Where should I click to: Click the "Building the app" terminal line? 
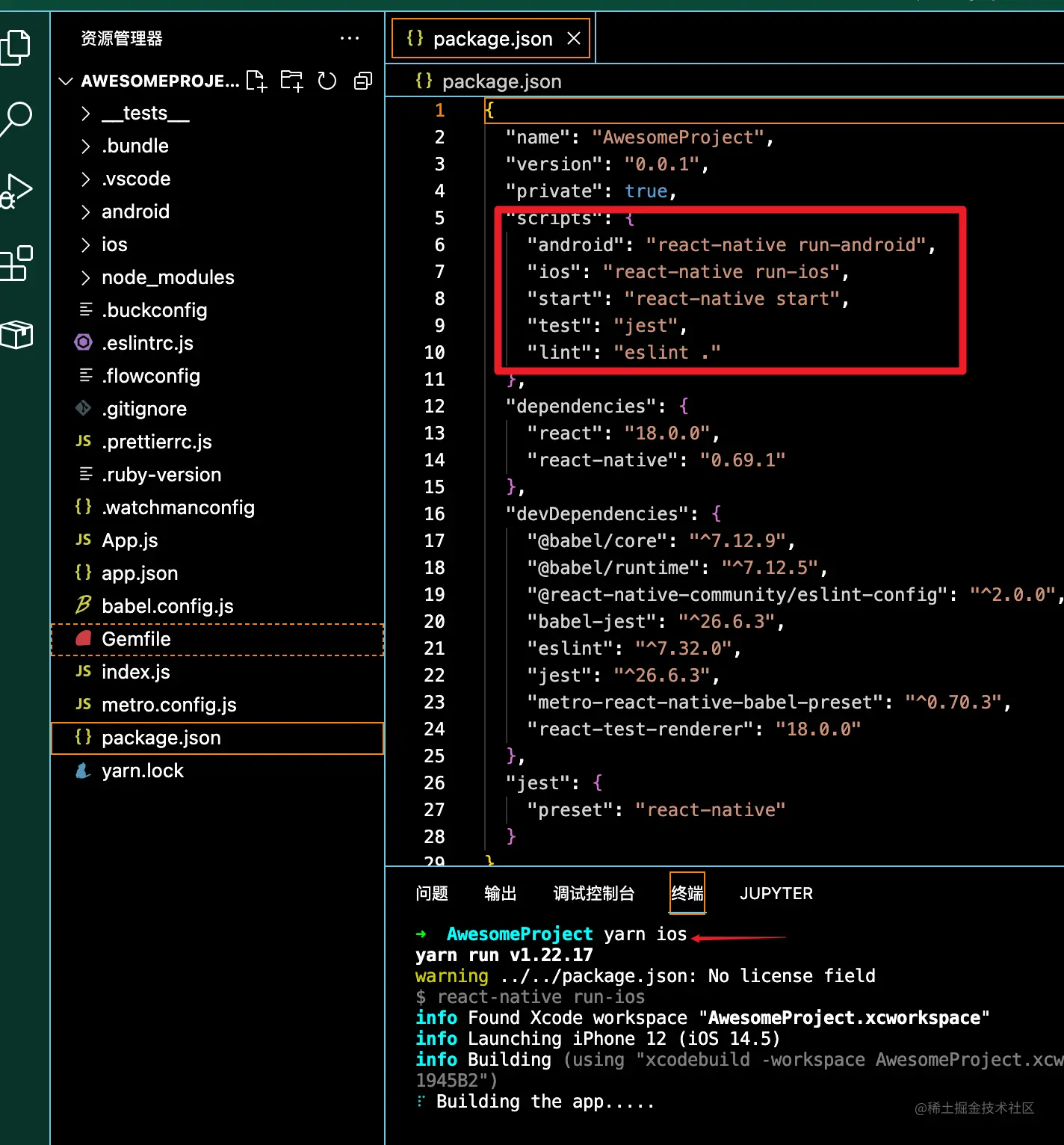(x=545, y=1102)
